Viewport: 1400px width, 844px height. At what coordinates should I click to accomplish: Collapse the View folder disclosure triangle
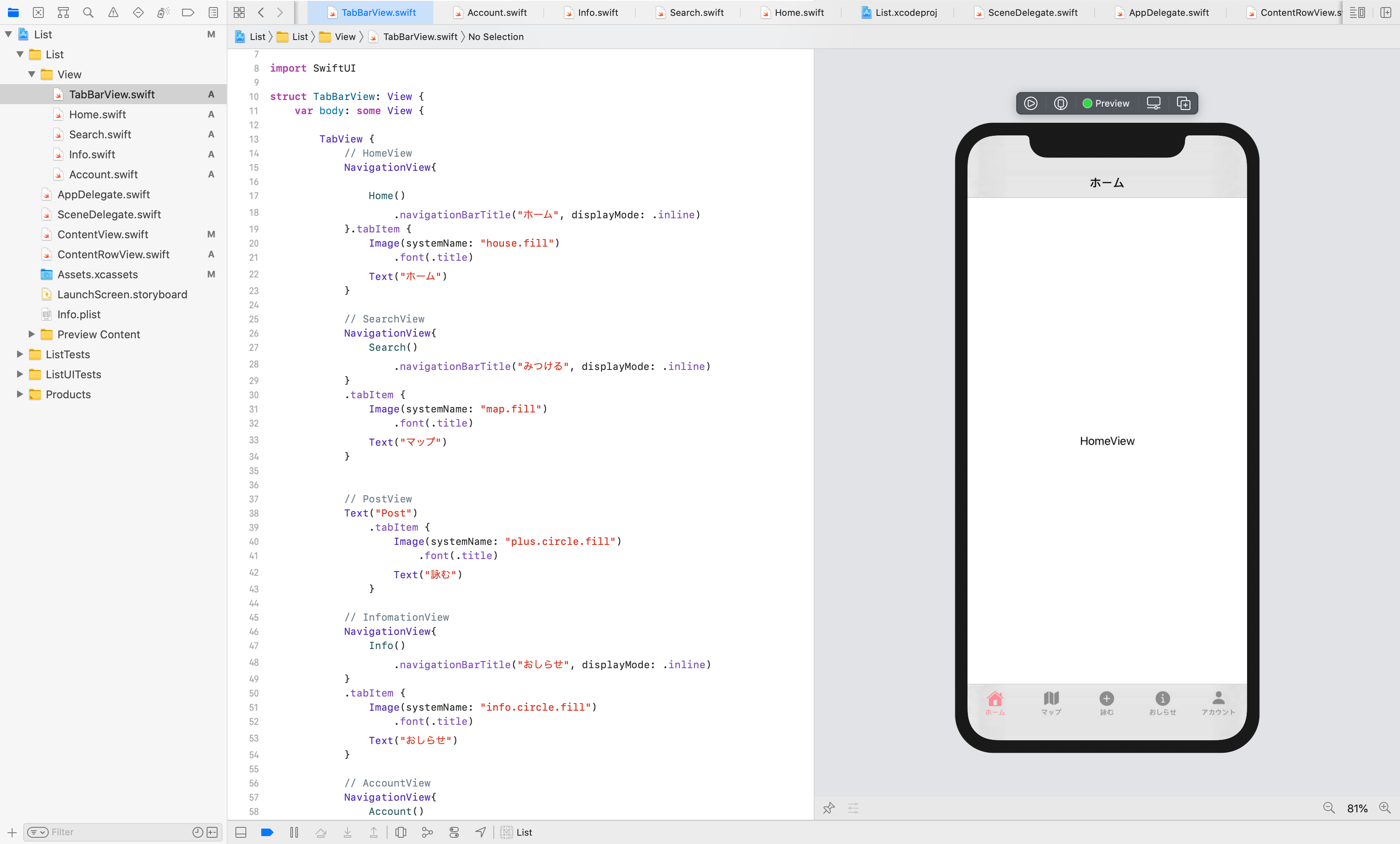point(31,75)
